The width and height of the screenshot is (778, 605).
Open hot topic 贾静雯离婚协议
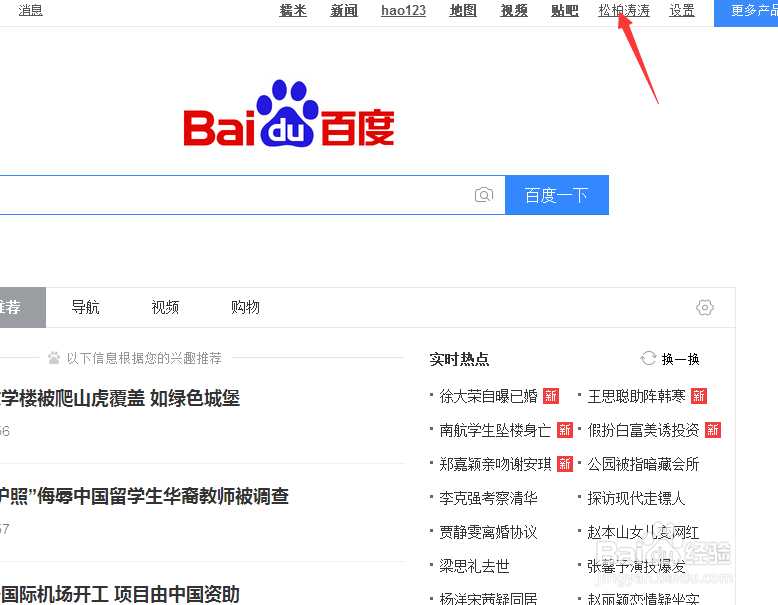pos(488,532)
